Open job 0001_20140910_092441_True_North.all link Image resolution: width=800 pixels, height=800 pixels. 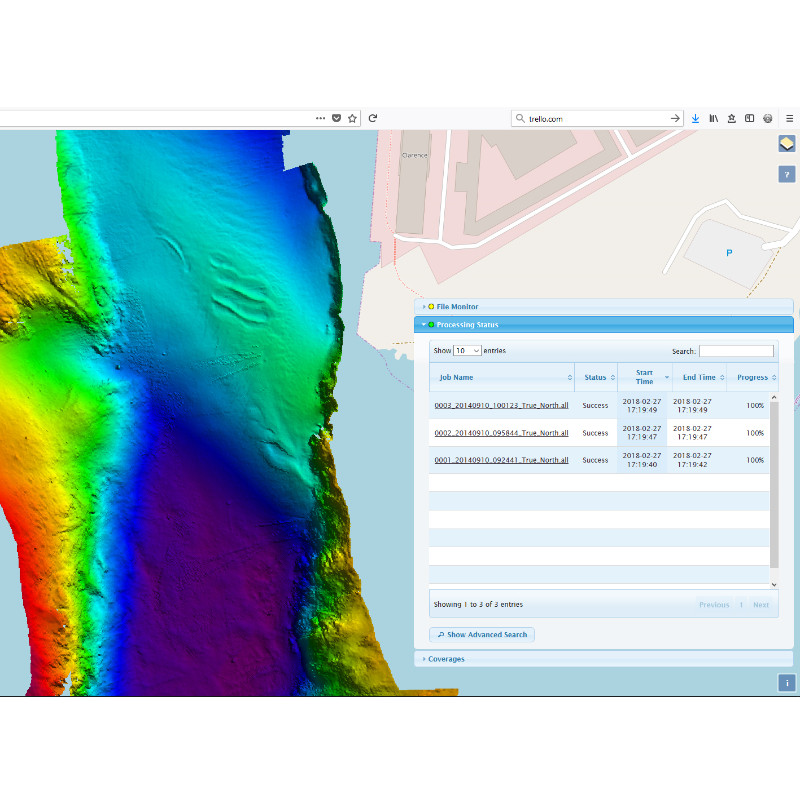click(501, 460)
